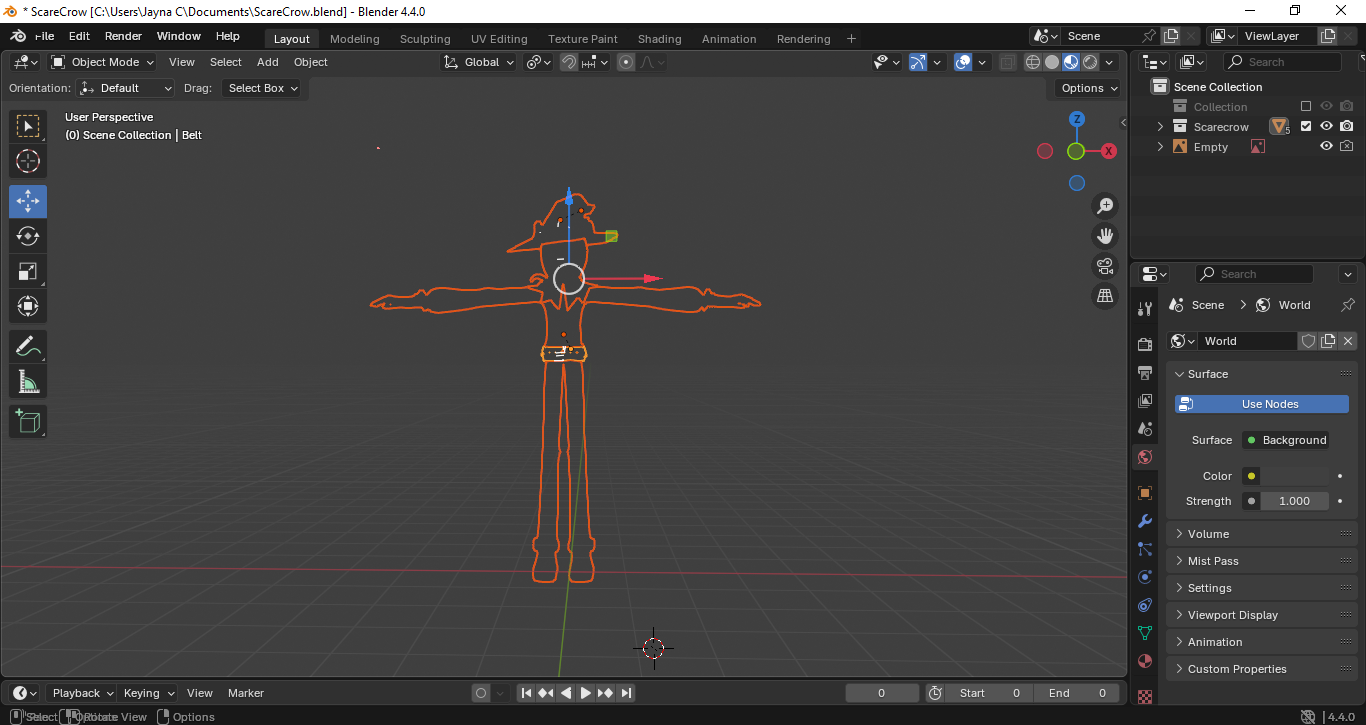Open the Object properties tab icon

(1145, 493)
